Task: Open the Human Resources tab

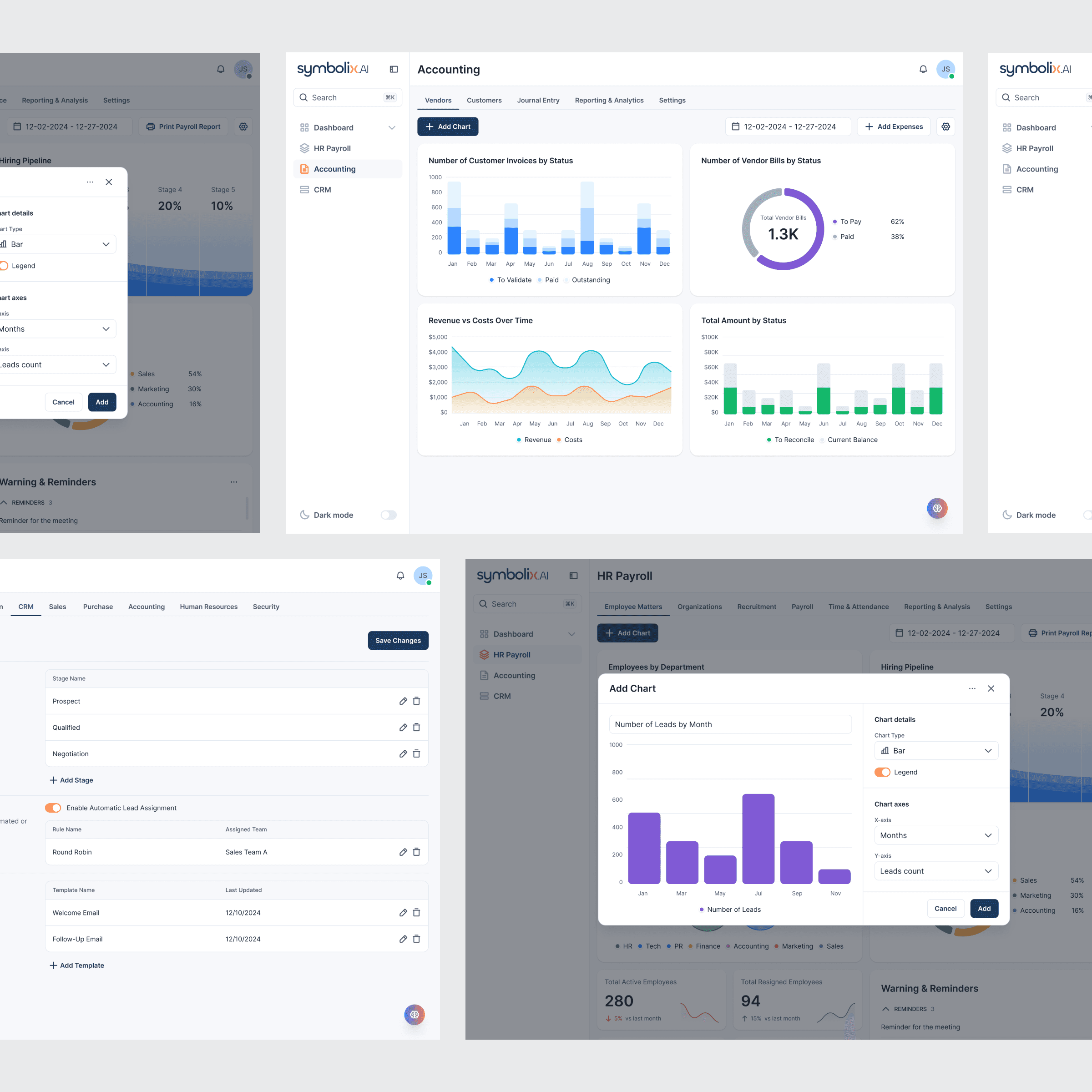Action: pyautogui.click(x=208, y=607)
